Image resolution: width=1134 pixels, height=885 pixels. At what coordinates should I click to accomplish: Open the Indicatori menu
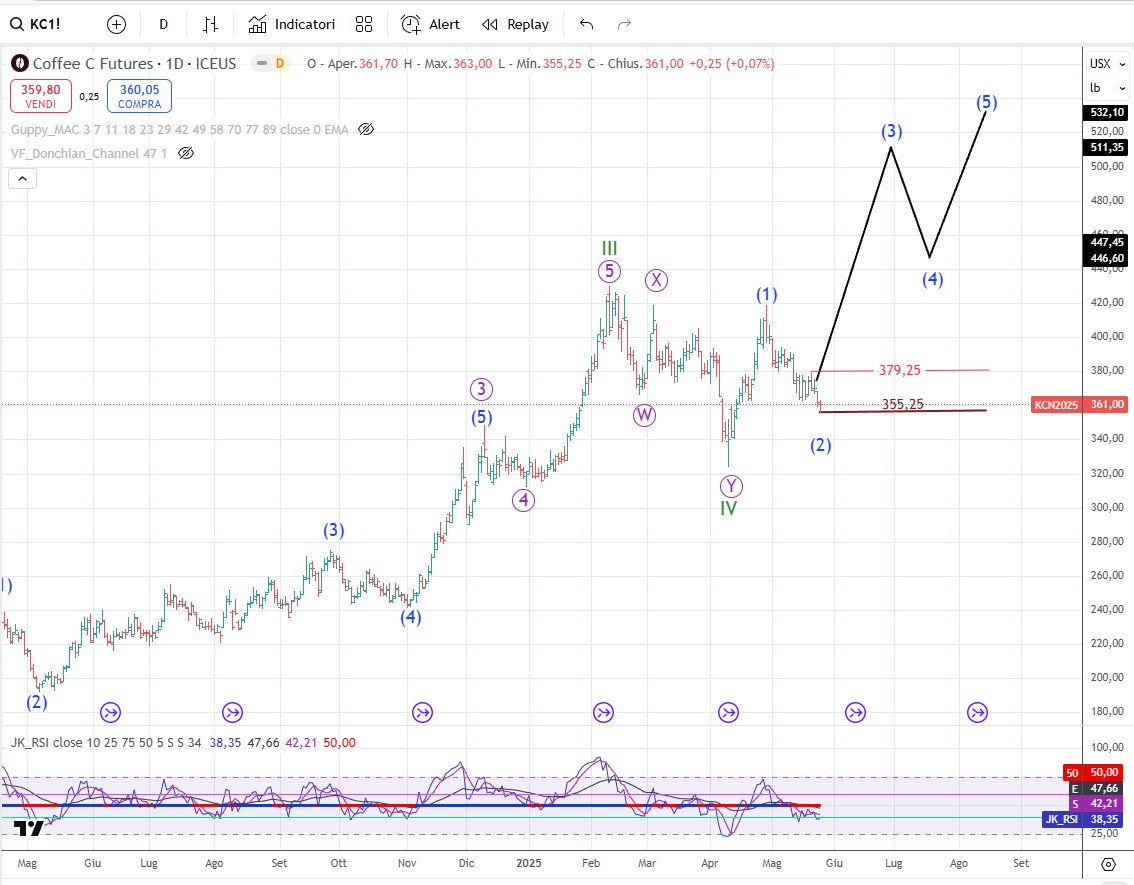tap(292, 24)
